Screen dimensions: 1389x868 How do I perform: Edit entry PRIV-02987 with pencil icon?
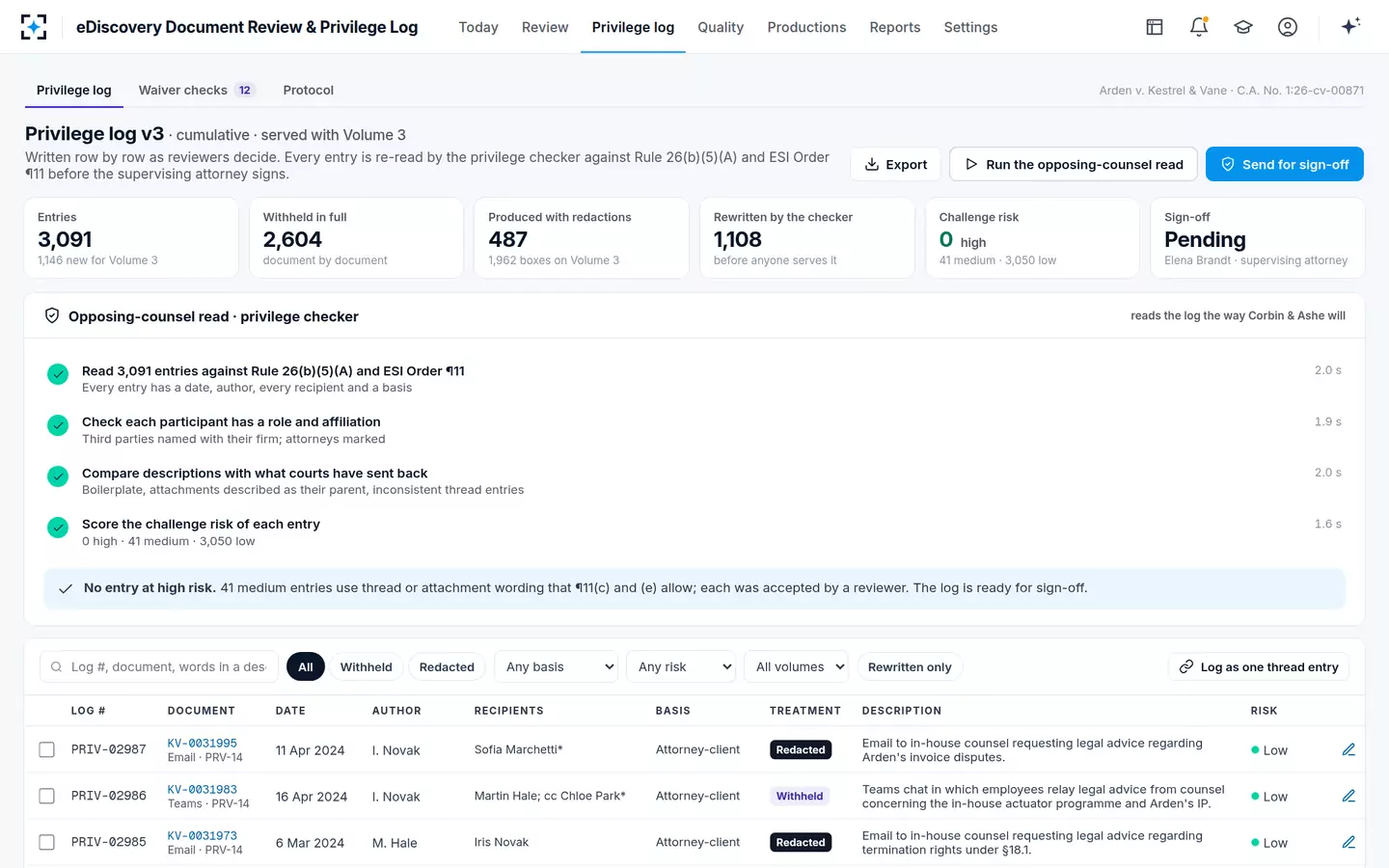[x=1348, y=749]
